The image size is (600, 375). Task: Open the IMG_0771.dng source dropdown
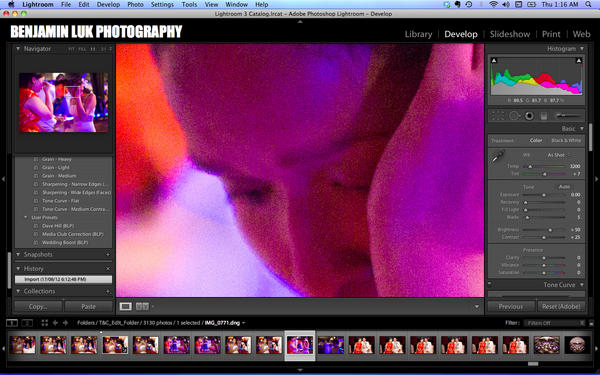click(224, 323)
